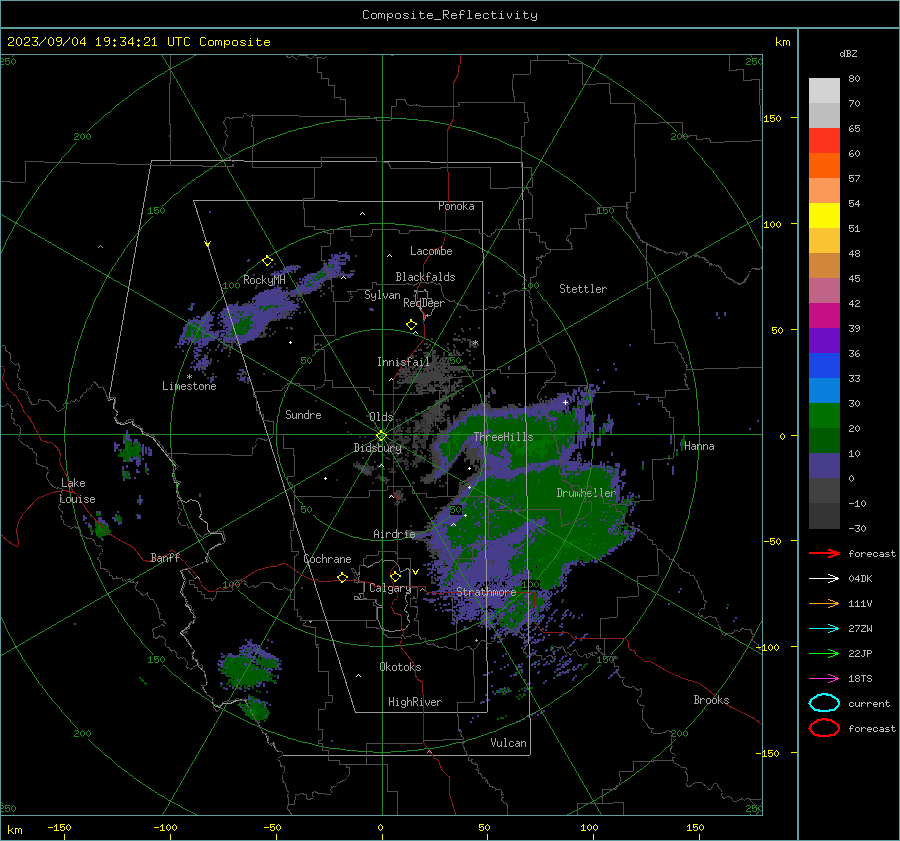Click the cyan 27ZW arrow icon
Screen dimensions: 900x841
(x=824, y=629)
